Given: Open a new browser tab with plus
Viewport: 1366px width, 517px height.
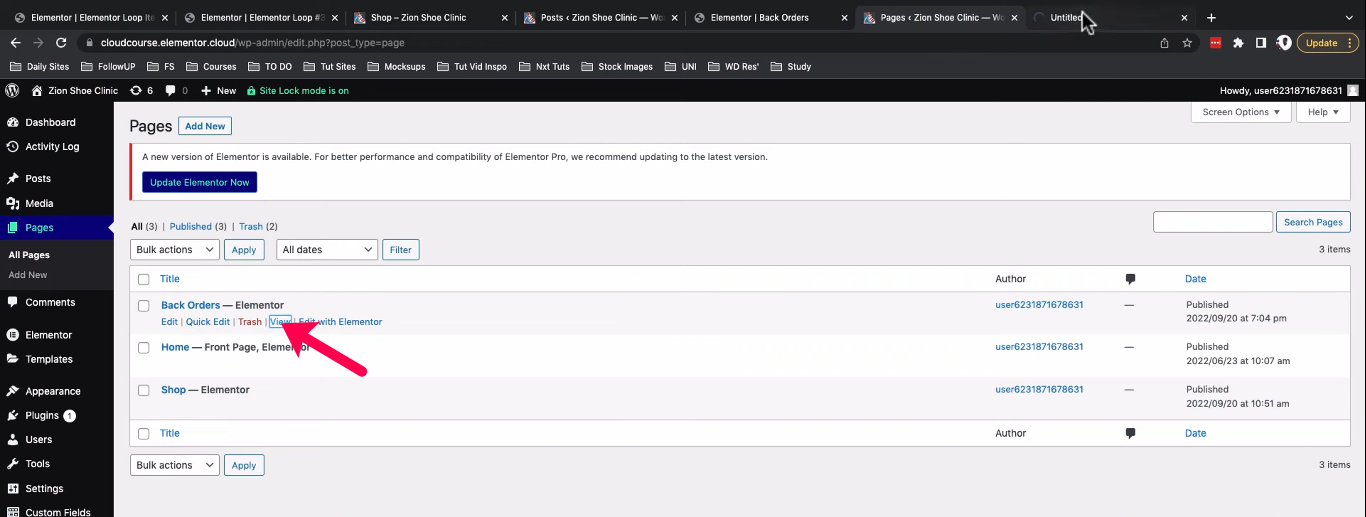Looking at the screenshot, I should 1211,17.
